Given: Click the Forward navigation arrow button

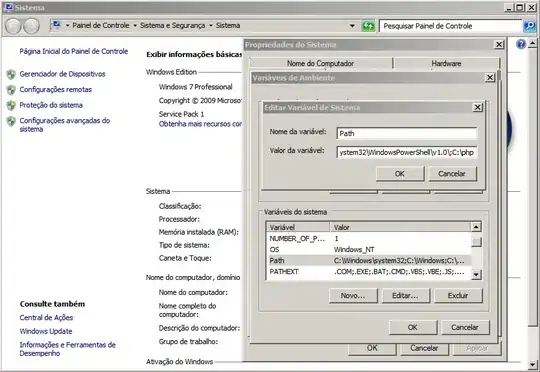Looking at the screenshot, I should (31, 26).
